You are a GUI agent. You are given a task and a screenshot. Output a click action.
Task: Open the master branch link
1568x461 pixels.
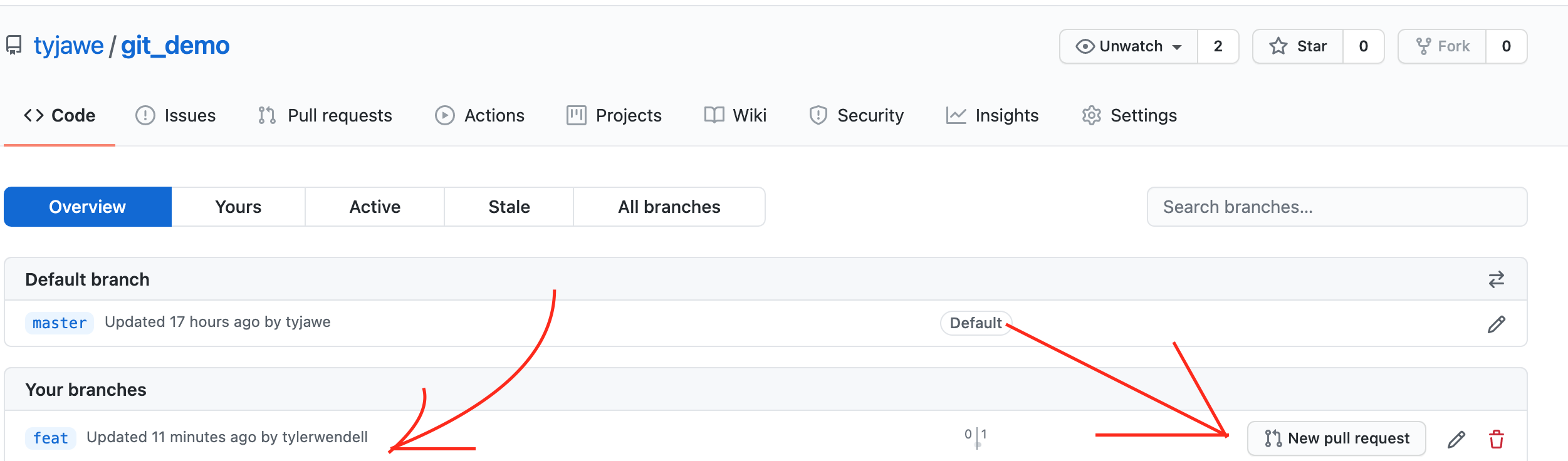pyautogui.click(x=60, y=323)
